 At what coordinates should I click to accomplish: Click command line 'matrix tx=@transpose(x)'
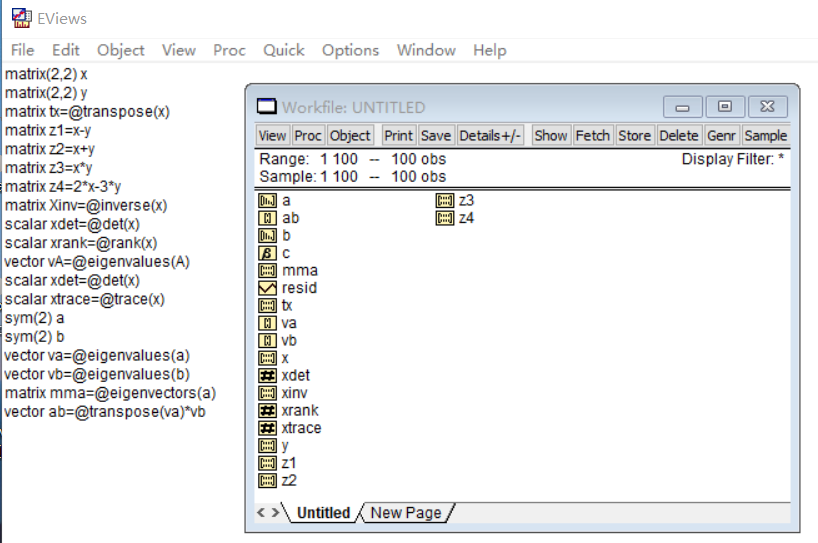click(88, 112)
